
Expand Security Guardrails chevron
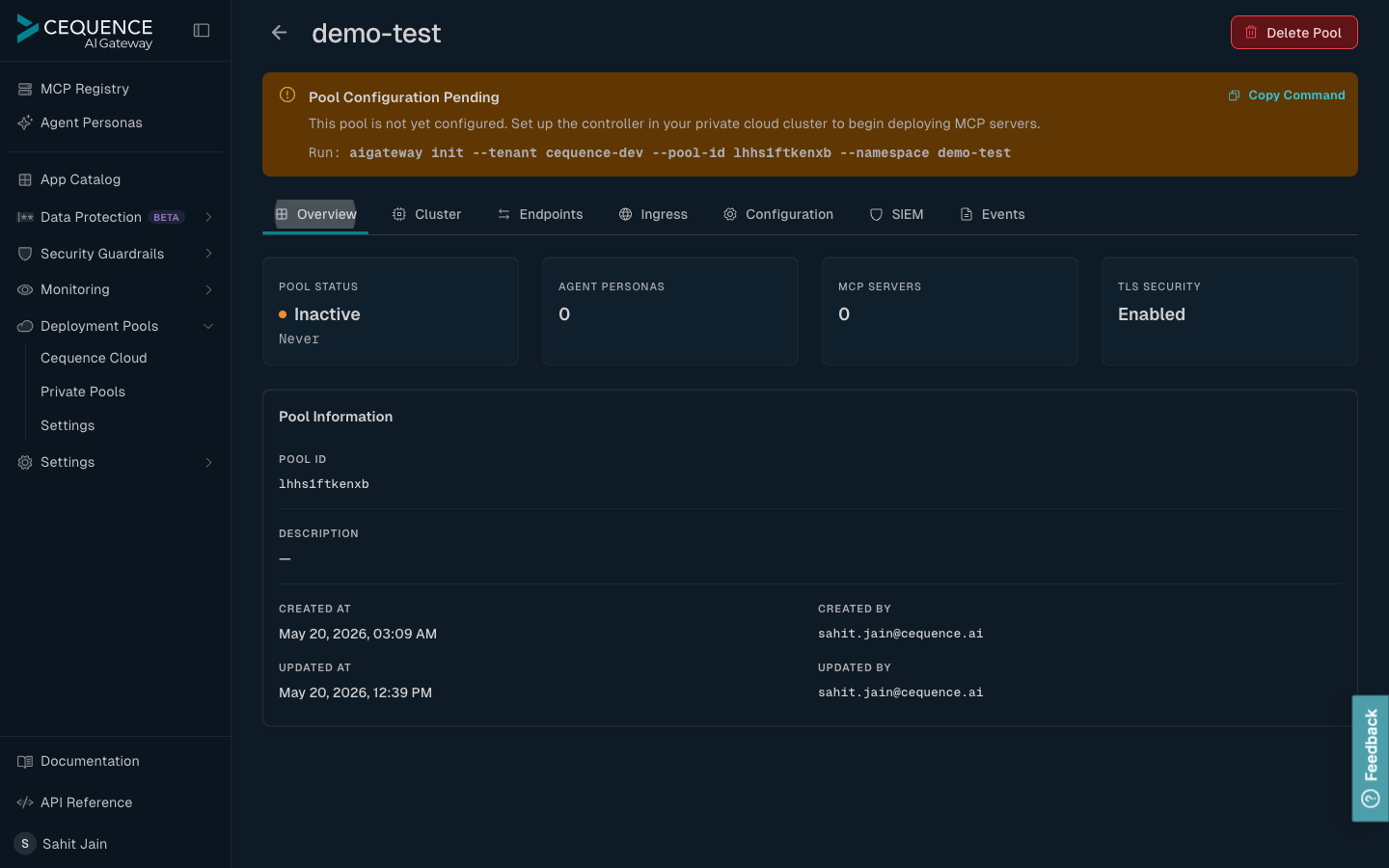coord(208,254)
